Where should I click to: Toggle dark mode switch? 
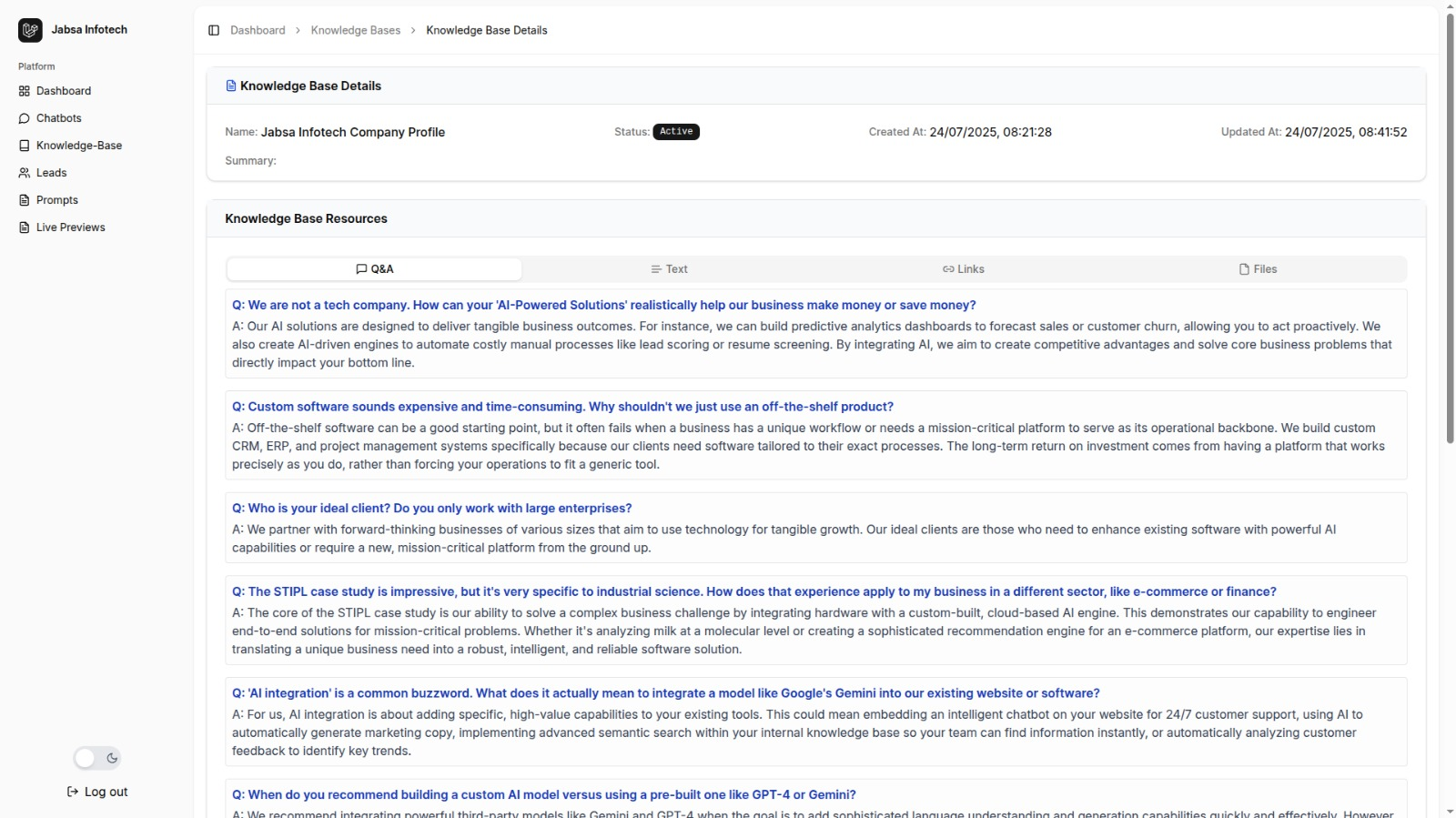[97, 758]
